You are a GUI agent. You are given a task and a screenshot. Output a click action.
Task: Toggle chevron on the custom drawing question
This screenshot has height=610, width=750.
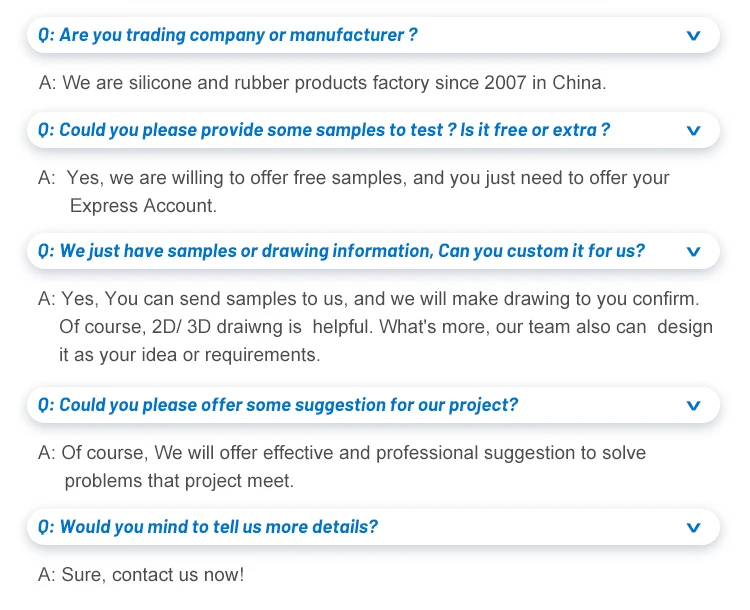pos(694,252)
